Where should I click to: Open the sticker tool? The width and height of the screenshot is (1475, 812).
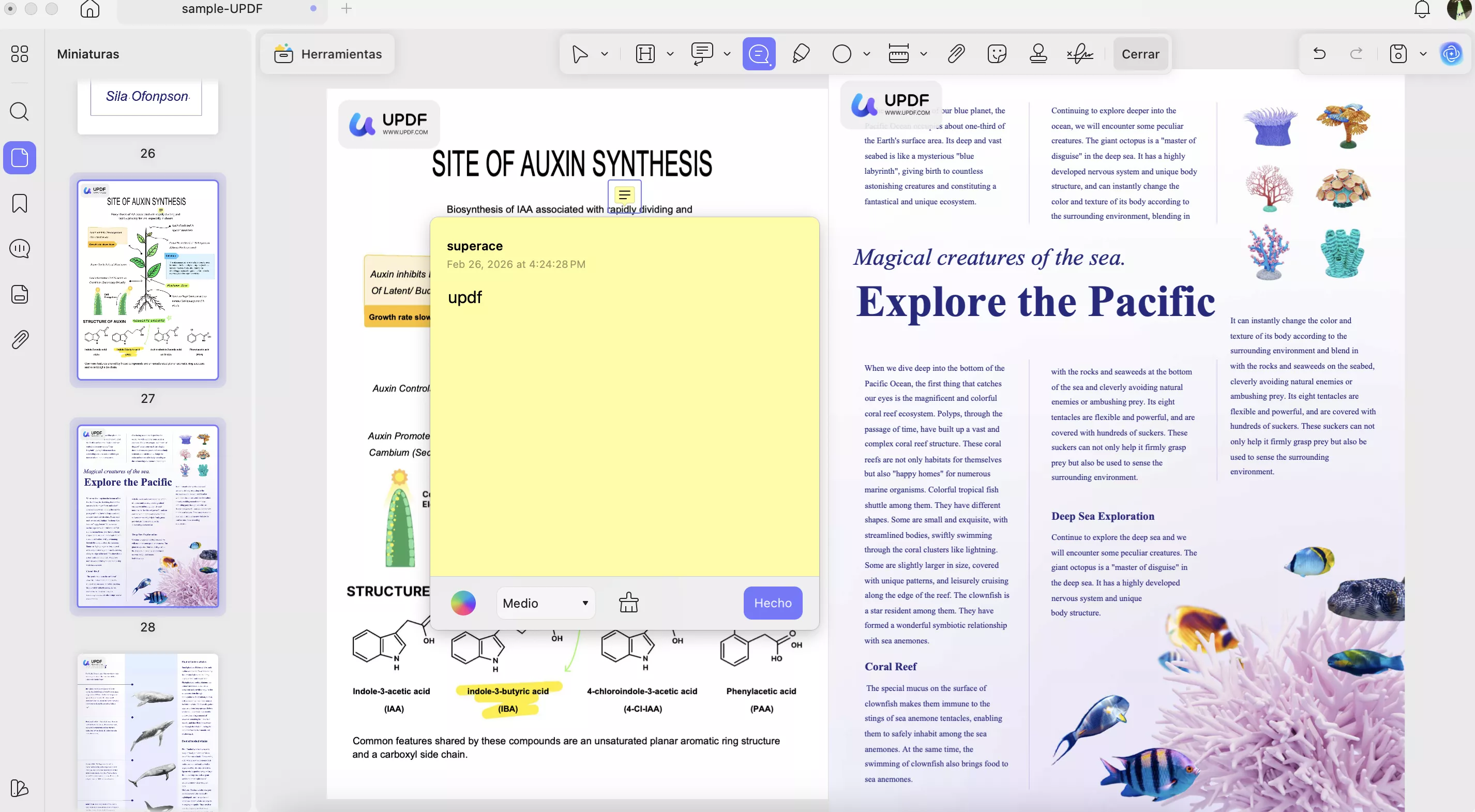pyautogui.click(x=997, y=54)
